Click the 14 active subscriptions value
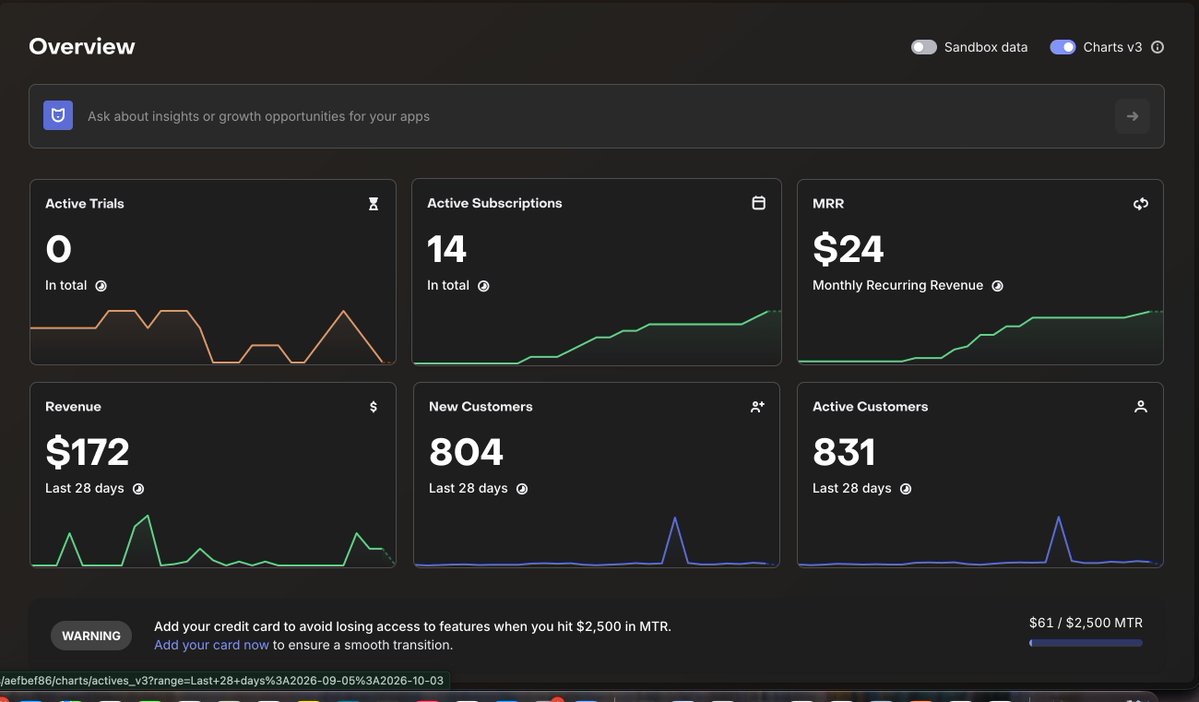This screenshot has height=702, width=1199. coord(447,249)
